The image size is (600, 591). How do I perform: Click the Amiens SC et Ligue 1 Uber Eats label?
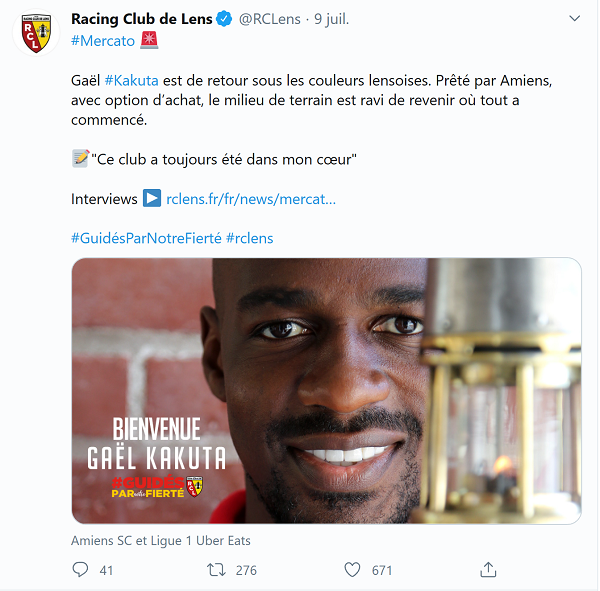161,540
